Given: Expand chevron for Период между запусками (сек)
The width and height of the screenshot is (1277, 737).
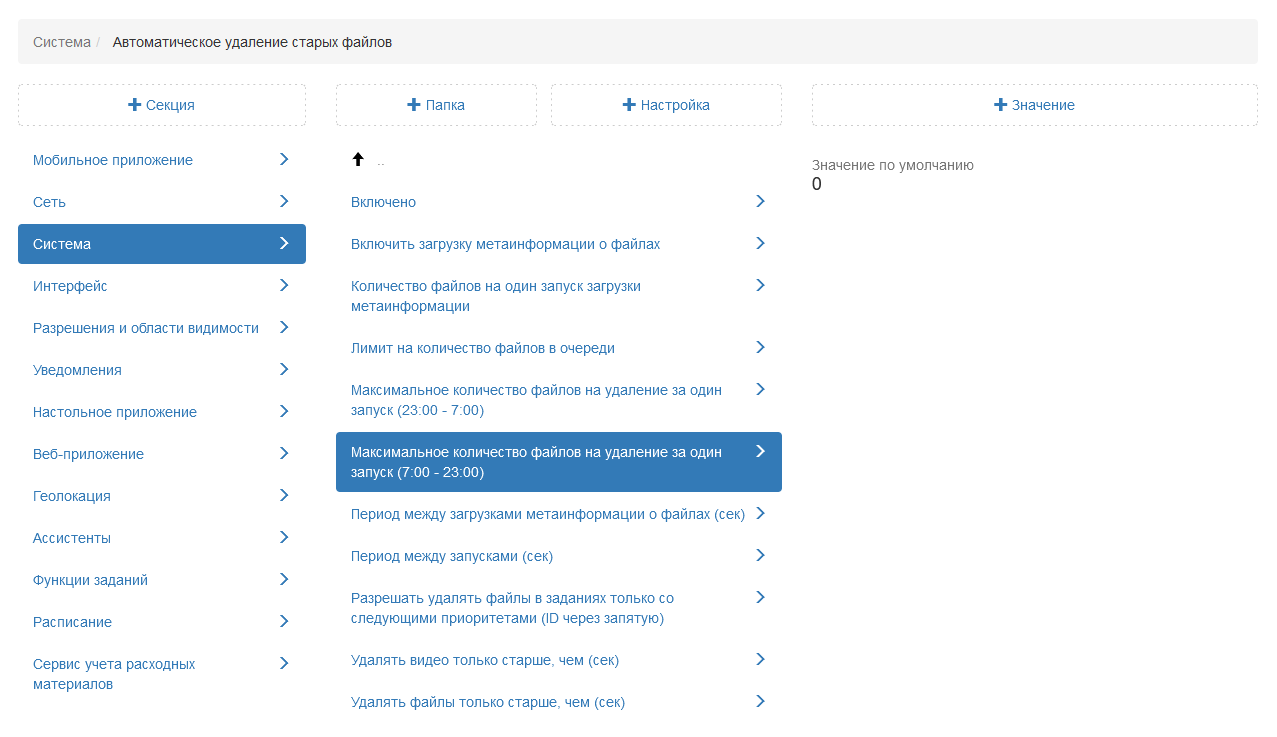Looking at the screenshot, I should tap(760, 555).
